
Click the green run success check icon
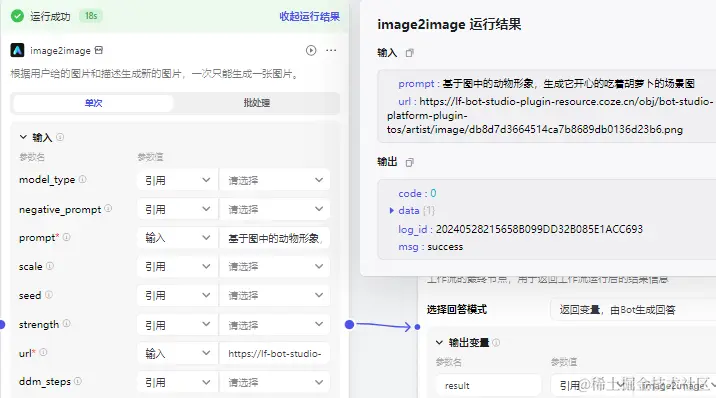17,16
